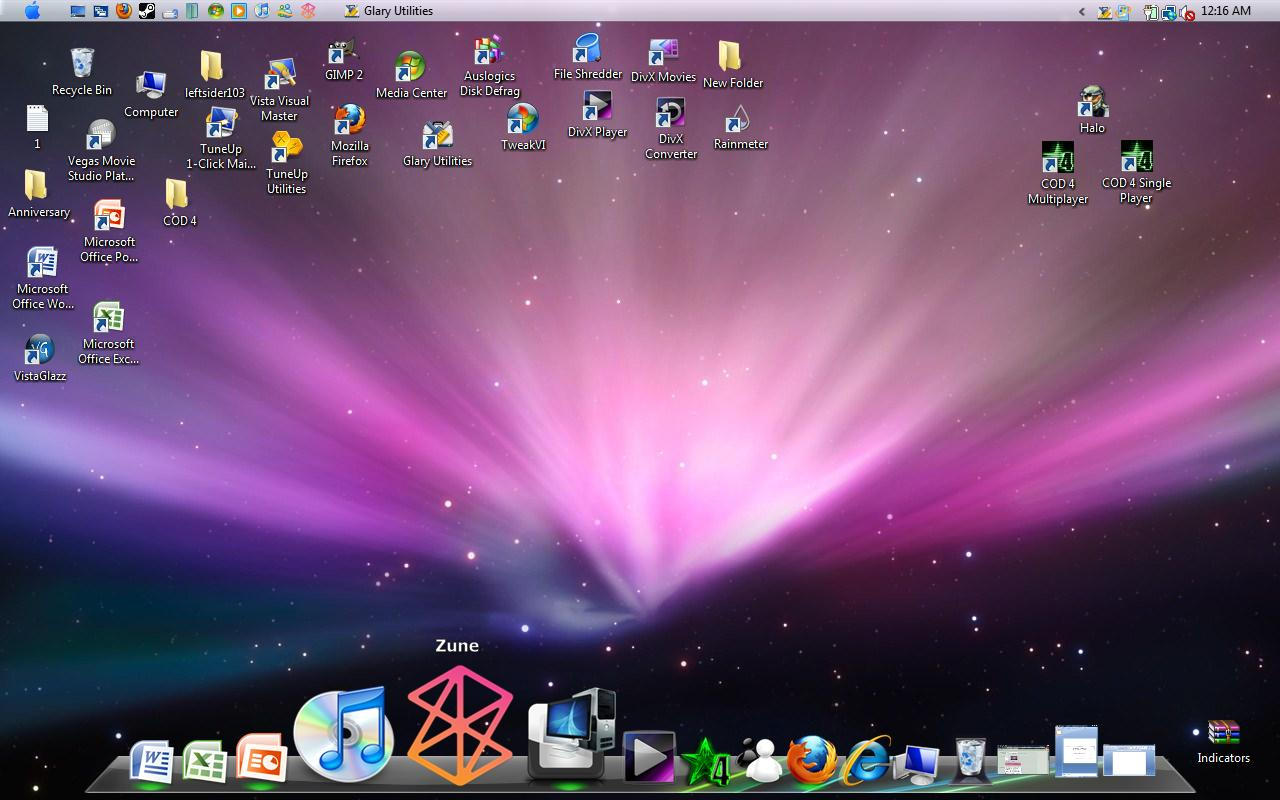The image size is (1280, 800).
Task: Launch Internet Explorer from the dock
Action: [866, 760]
